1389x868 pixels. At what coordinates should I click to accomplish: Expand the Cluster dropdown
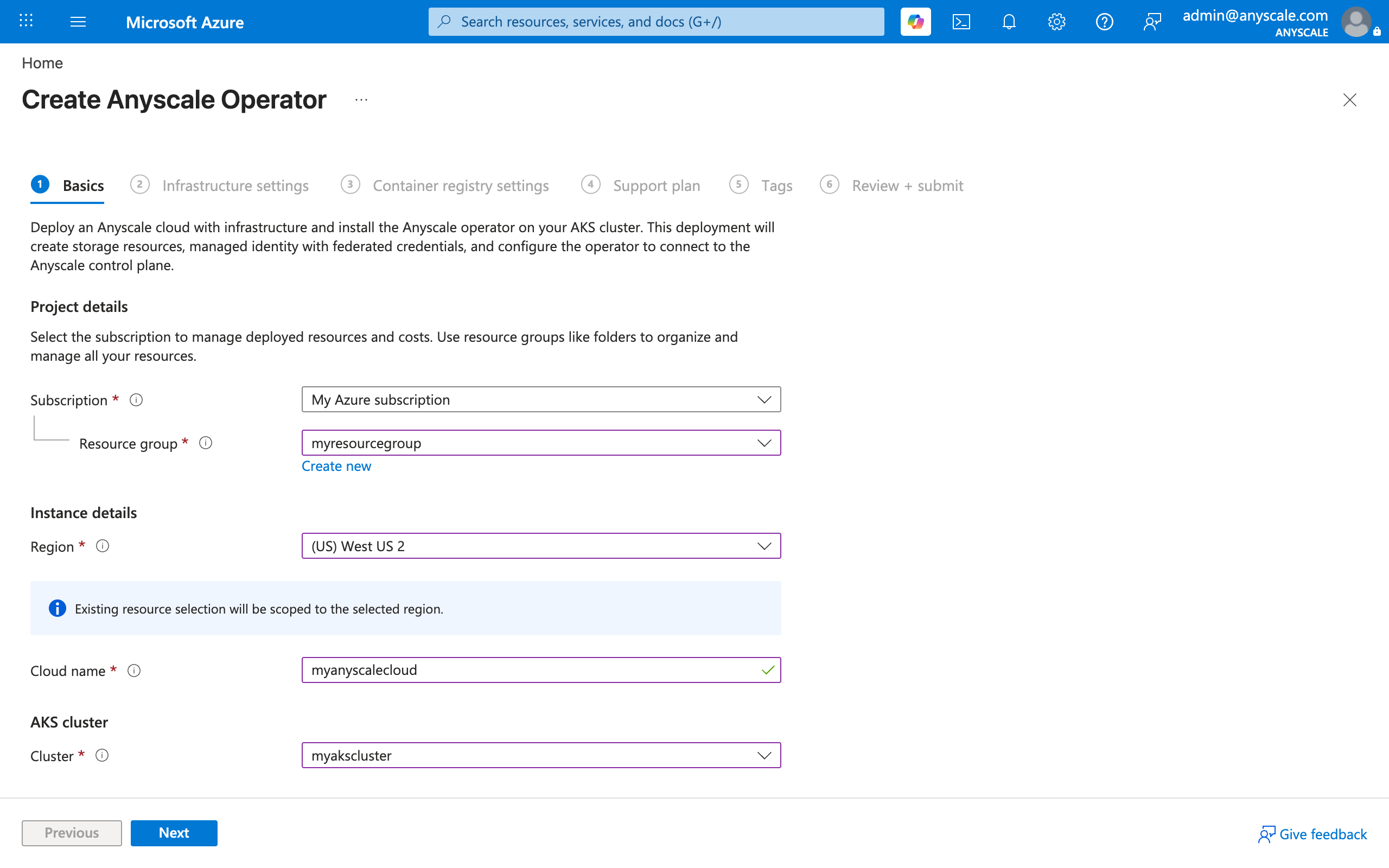541,756
